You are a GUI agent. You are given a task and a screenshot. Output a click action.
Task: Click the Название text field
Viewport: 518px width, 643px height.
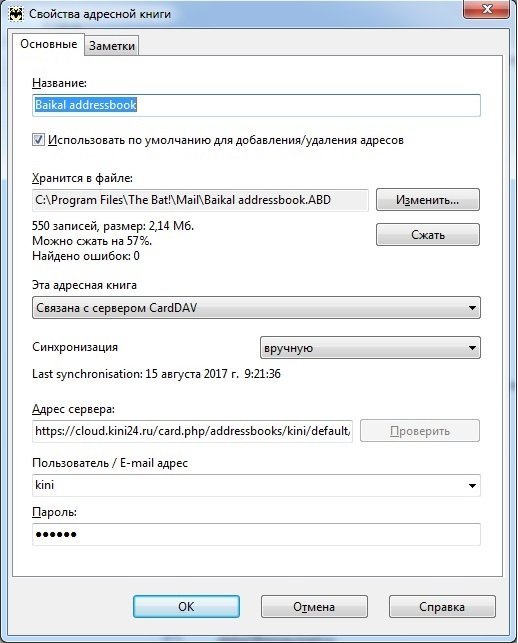point(256,105)
